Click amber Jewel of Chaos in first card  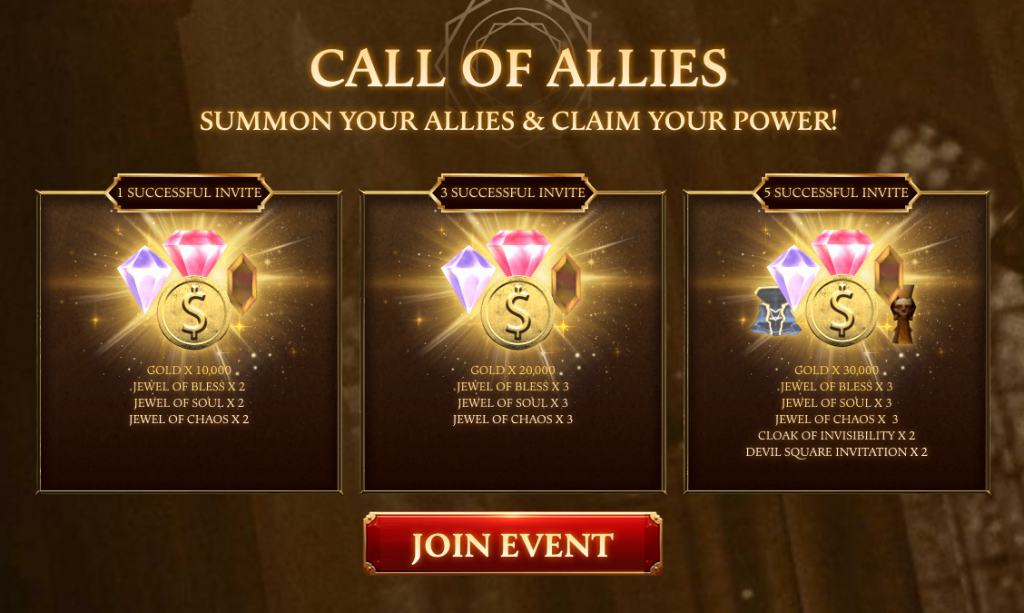coord(242,283)
